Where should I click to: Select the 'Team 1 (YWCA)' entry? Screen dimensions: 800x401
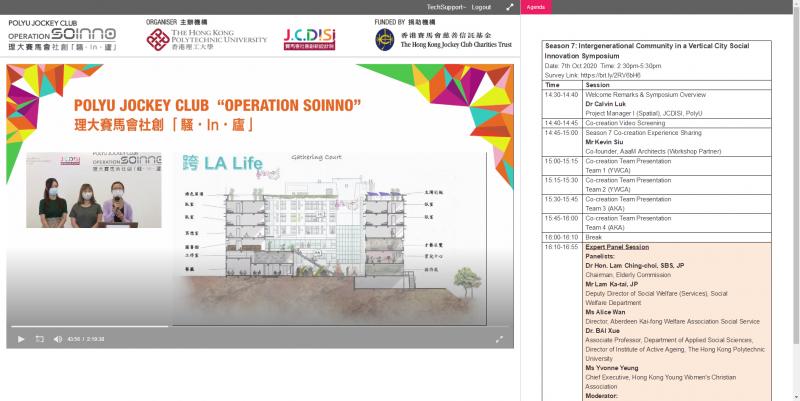608,170
